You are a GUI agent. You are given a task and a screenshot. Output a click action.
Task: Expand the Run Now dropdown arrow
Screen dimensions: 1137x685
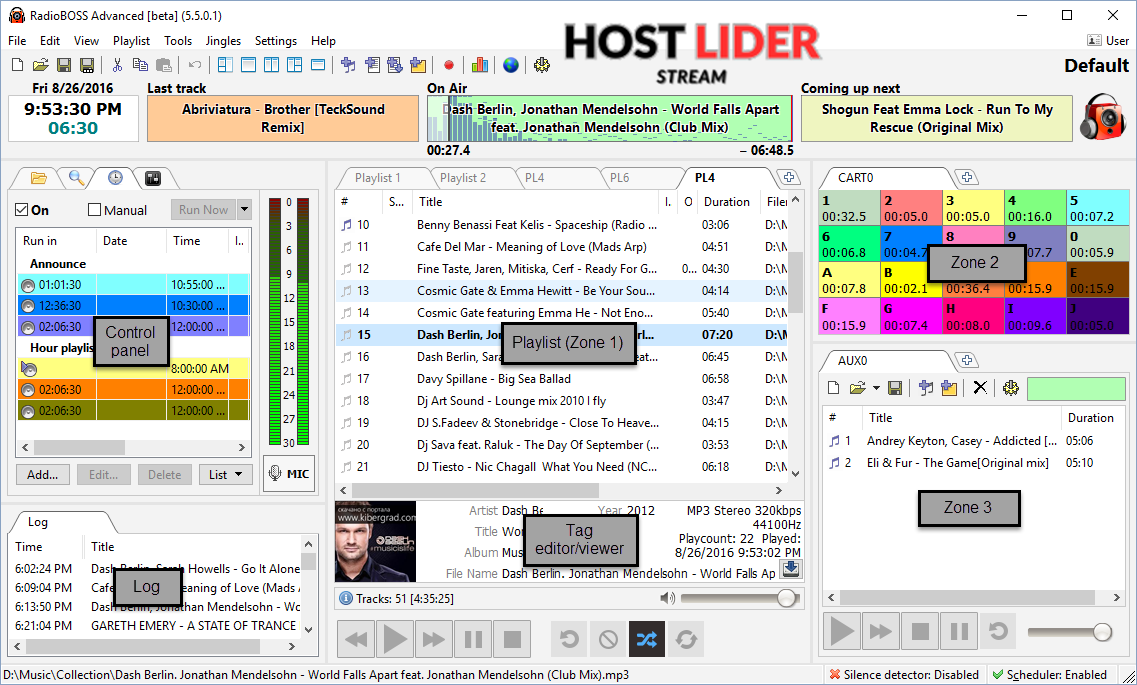tap(244, 210)
